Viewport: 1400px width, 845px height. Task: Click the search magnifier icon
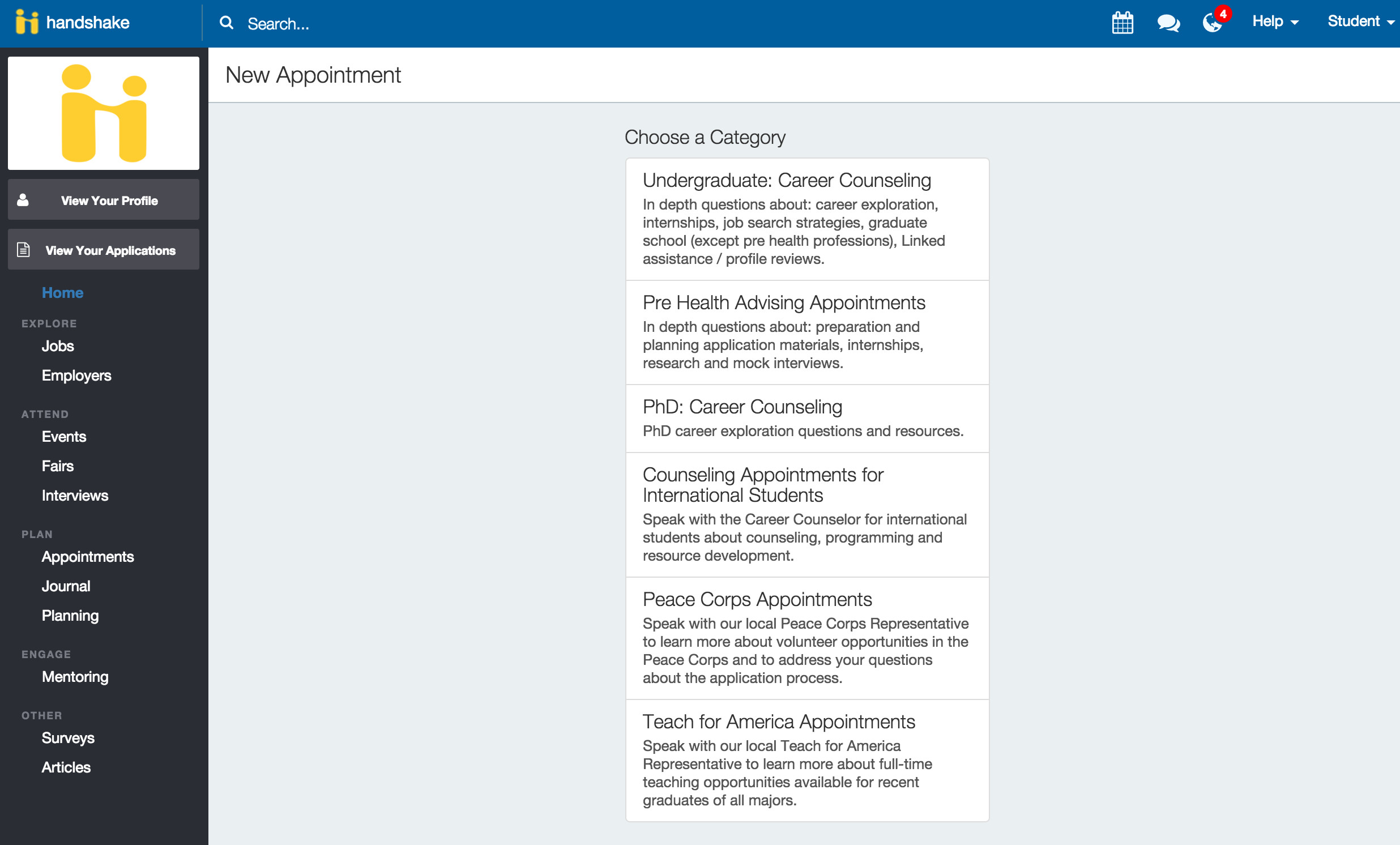226,23
